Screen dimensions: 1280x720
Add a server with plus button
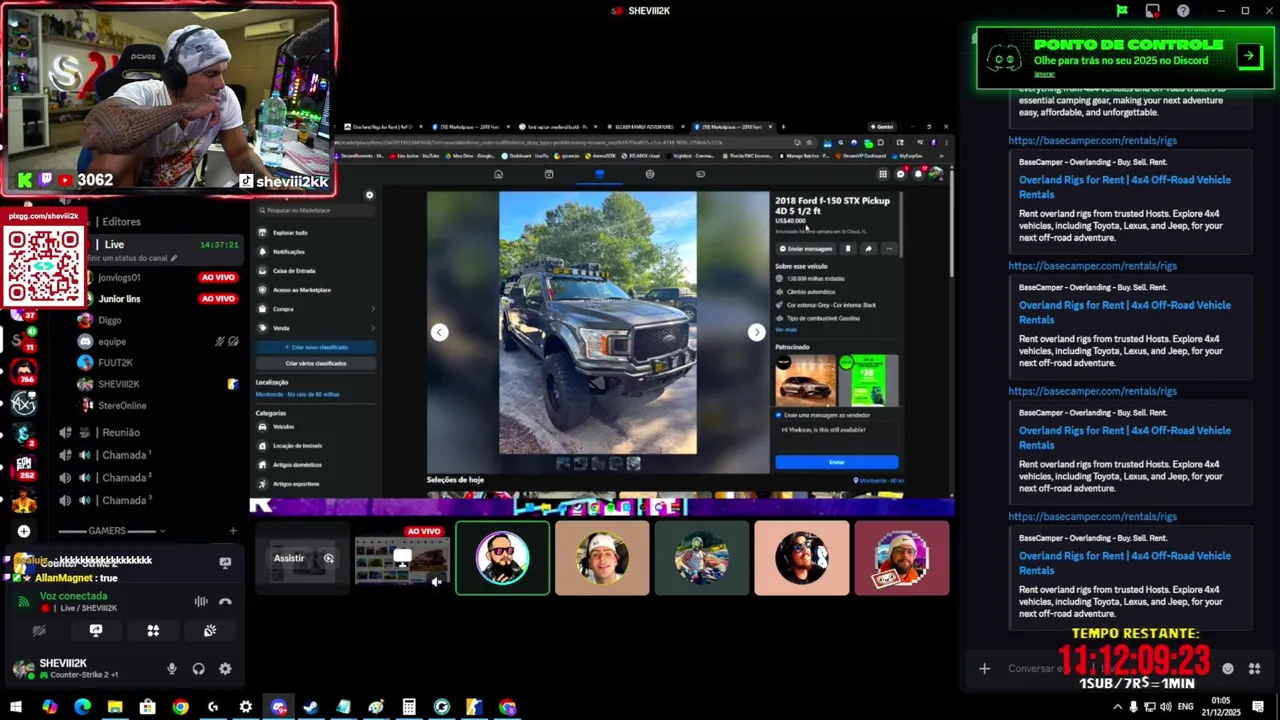24,531
